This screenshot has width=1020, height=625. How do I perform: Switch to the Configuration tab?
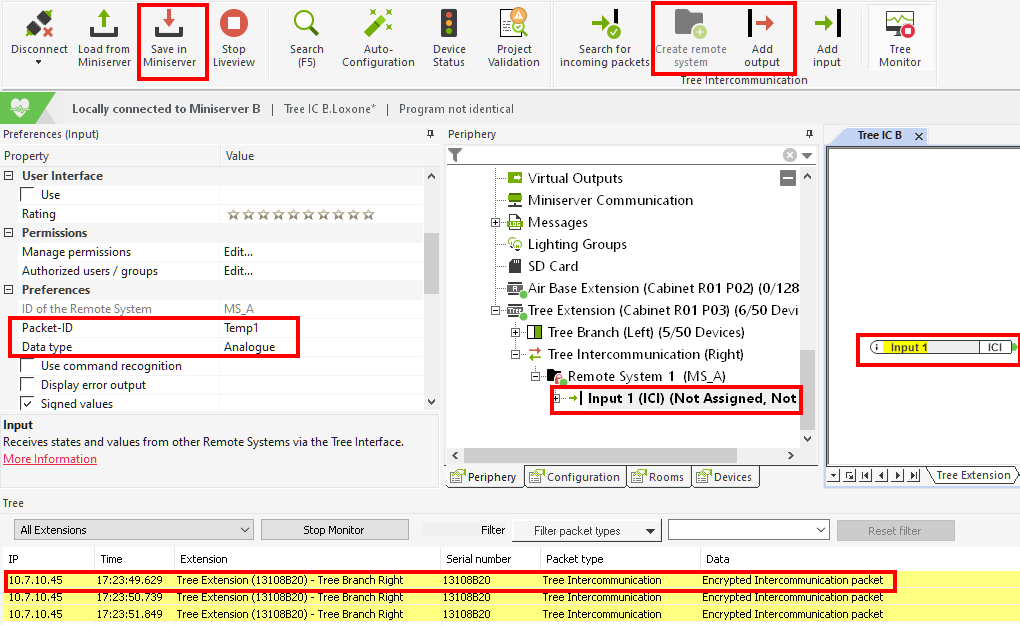point(575,477)
